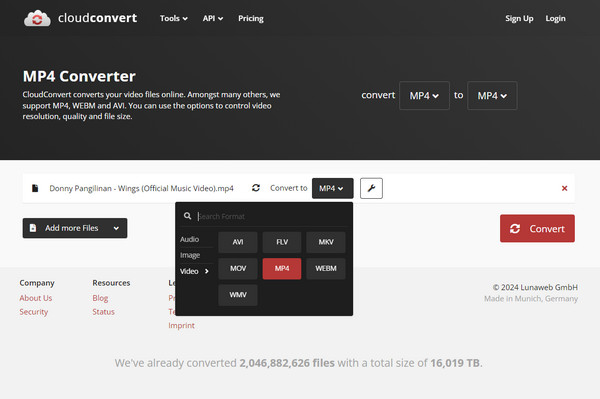Screen dimensions: 600x399
Task: Click the Login link
Action: tap(555, 18)
